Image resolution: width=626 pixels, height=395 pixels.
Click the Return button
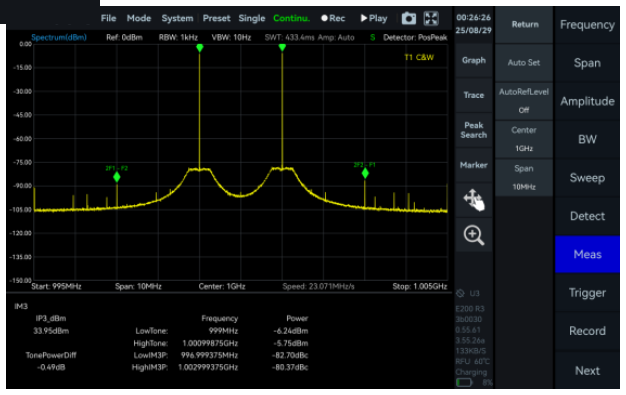click(x=524, y=25)
